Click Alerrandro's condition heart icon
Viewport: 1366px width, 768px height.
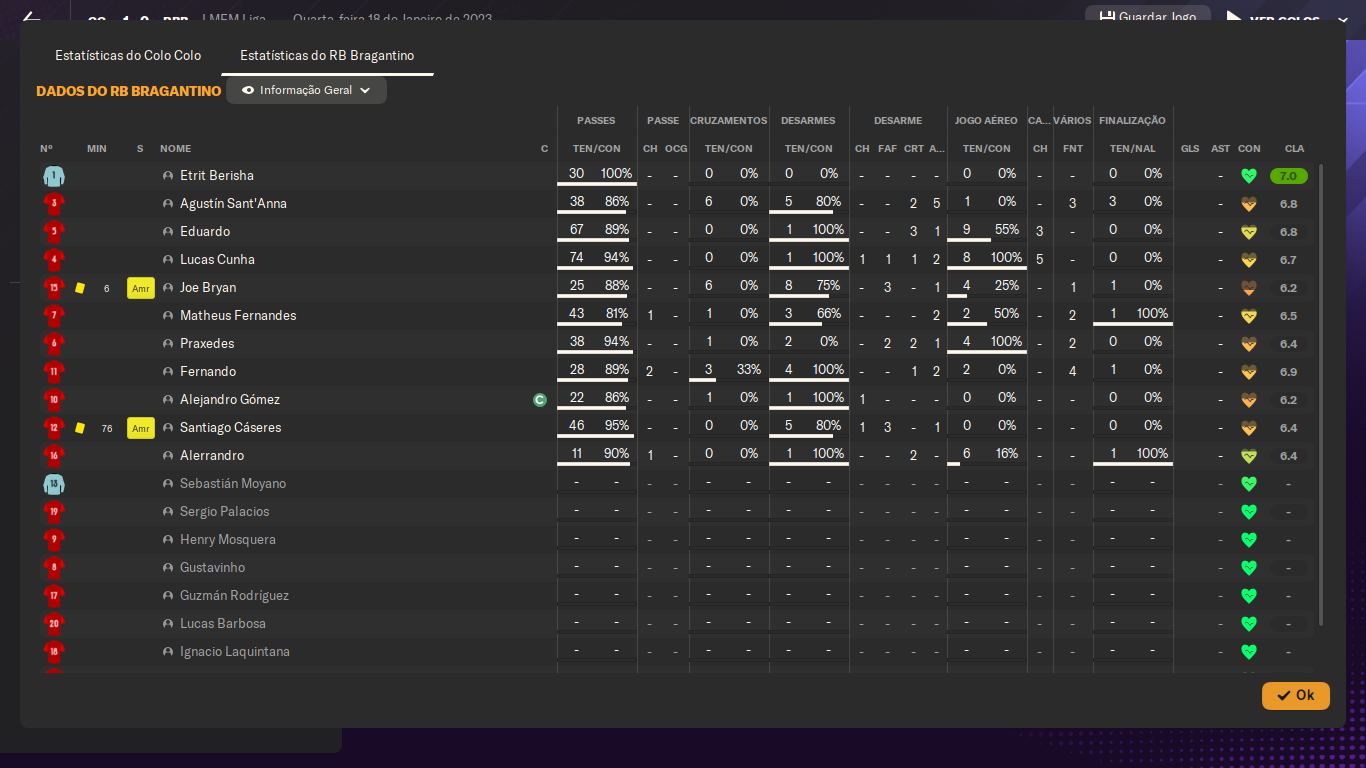click(1248, 456)
